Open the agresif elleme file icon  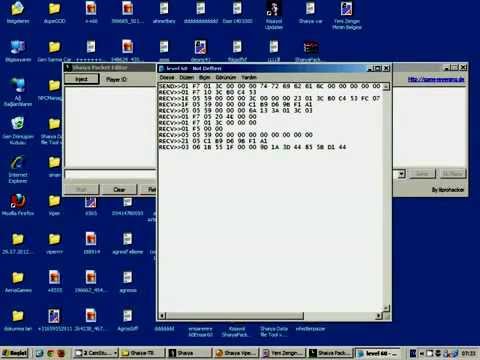point(127,243)
